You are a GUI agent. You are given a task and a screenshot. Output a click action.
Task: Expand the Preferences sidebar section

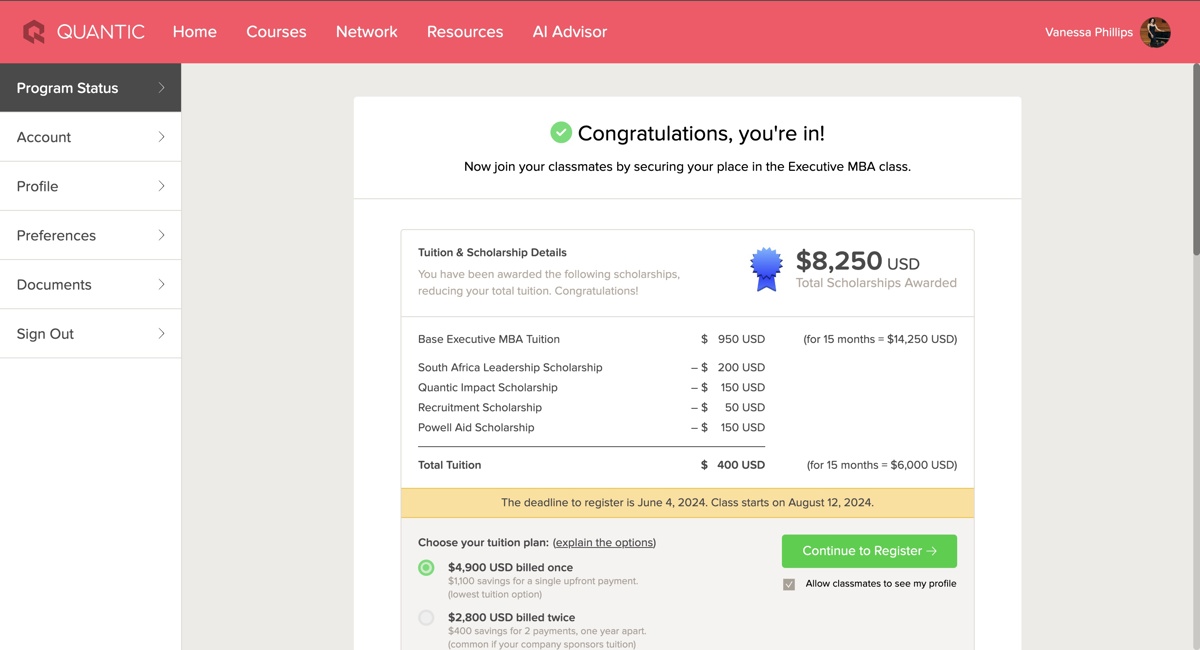[x=90, y=235]
